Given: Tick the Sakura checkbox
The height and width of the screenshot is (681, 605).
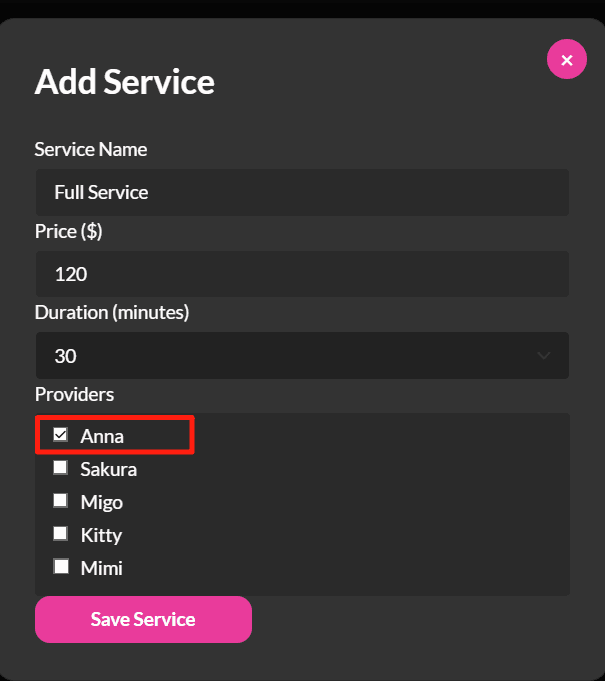Looking at the screenshot, I should click(61, 468).
